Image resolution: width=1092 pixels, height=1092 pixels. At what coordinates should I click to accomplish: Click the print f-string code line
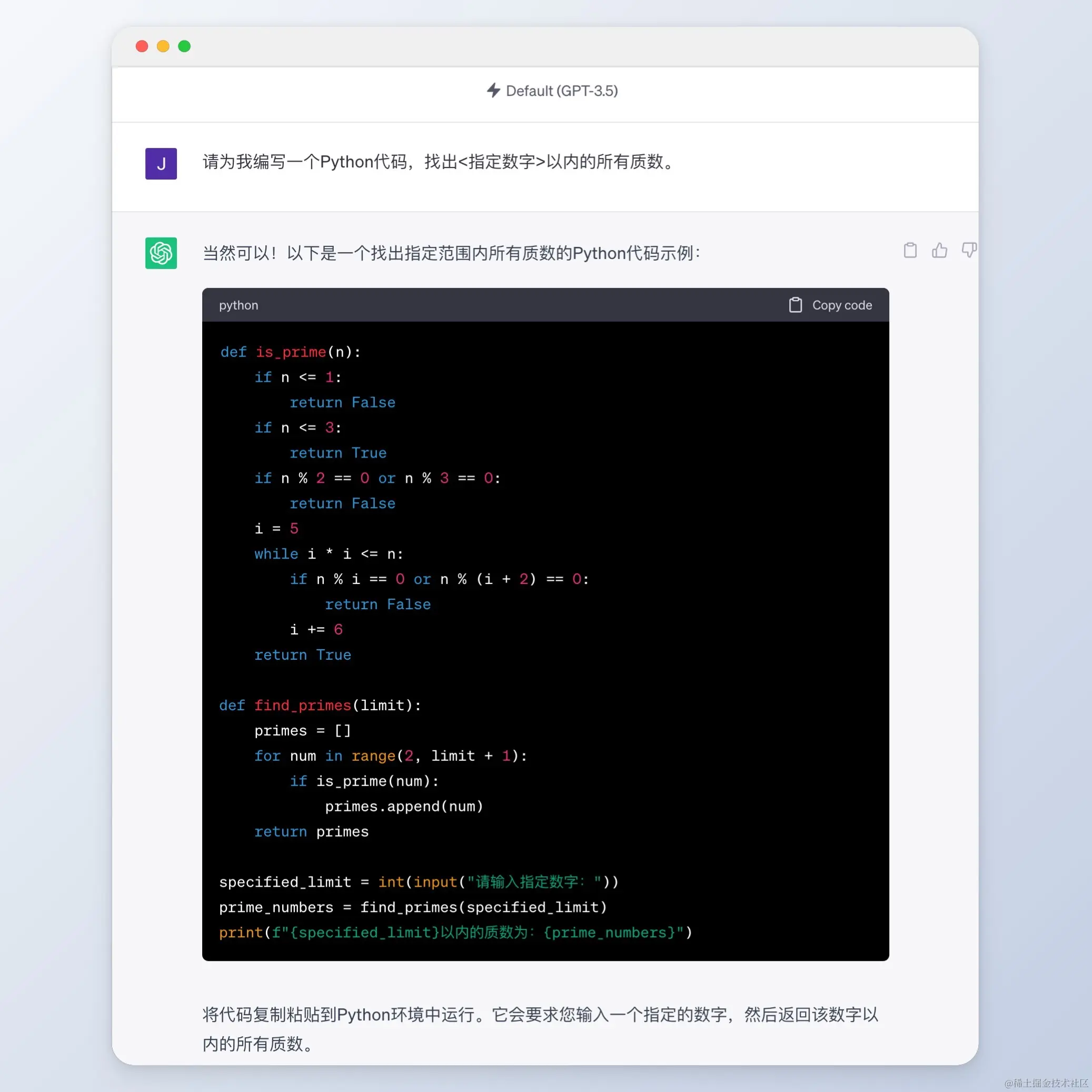pyautogui.click(x=455, y=932)
